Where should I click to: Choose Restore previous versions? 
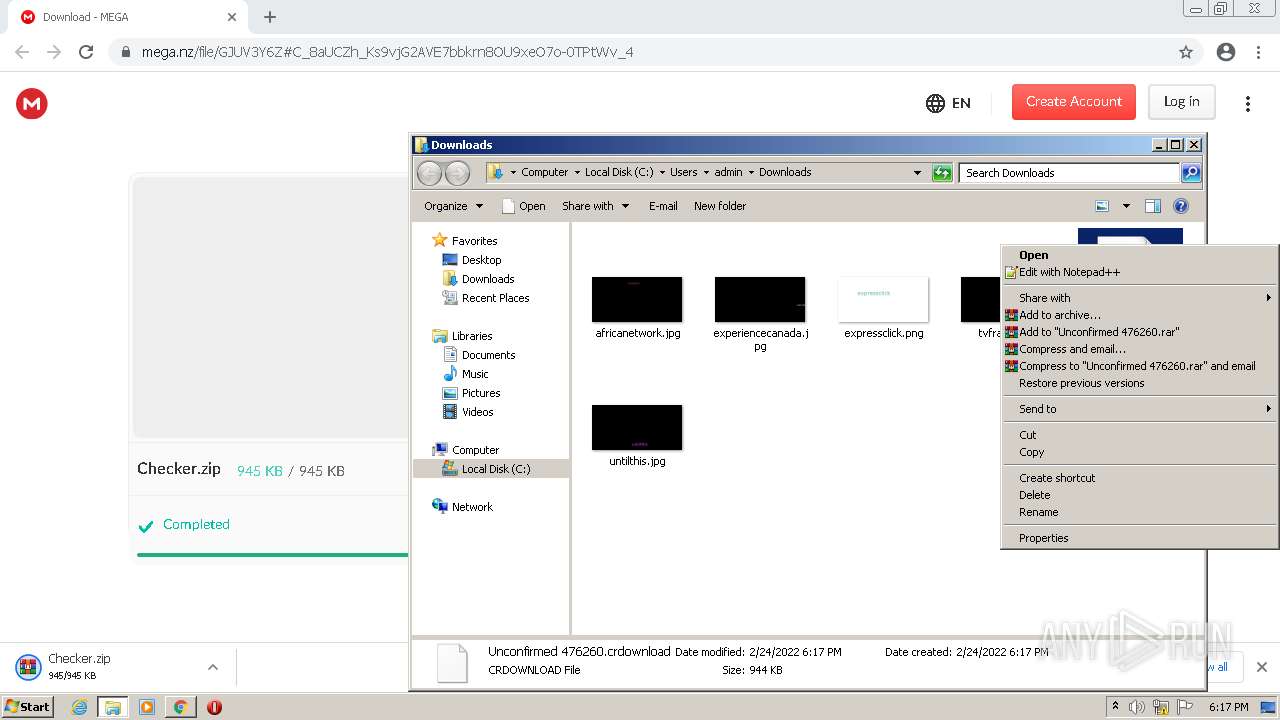[1140, 383]
